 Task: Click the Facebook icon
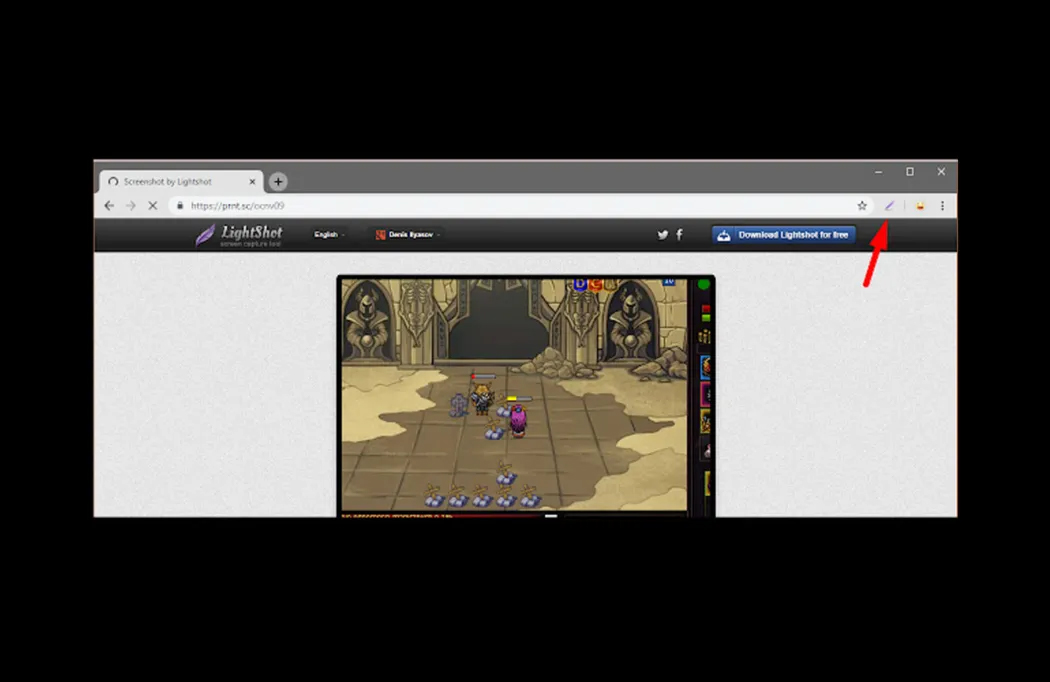pyautogui.click(x=679, y=234)
